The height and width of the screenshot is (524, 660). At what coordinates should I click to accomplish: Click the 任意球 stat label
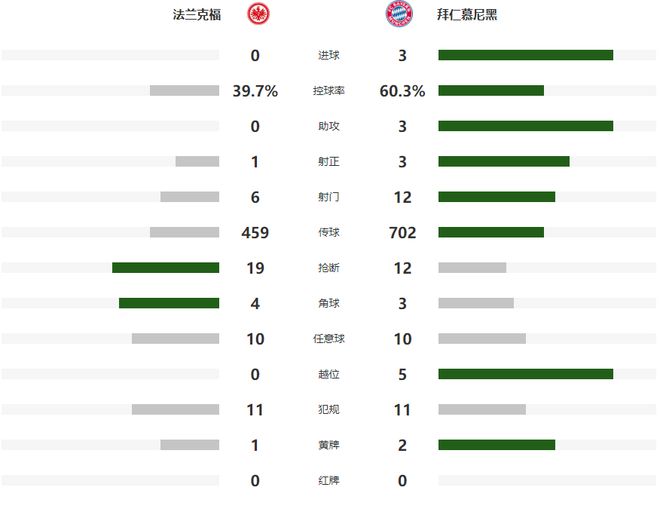pos(328,339)
